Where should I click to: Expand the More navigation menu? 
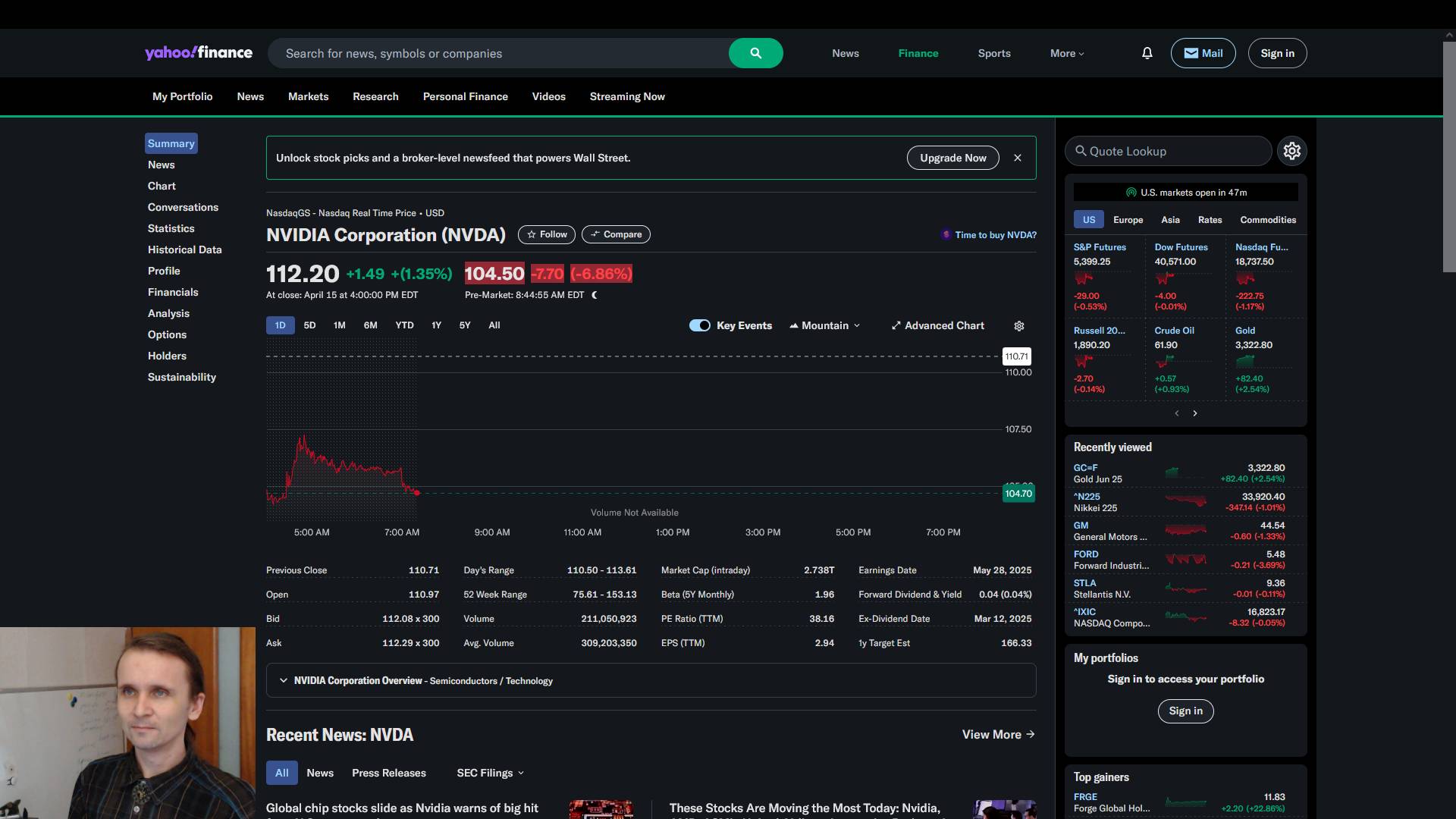pyautogui.click(x=1067, y=53)
